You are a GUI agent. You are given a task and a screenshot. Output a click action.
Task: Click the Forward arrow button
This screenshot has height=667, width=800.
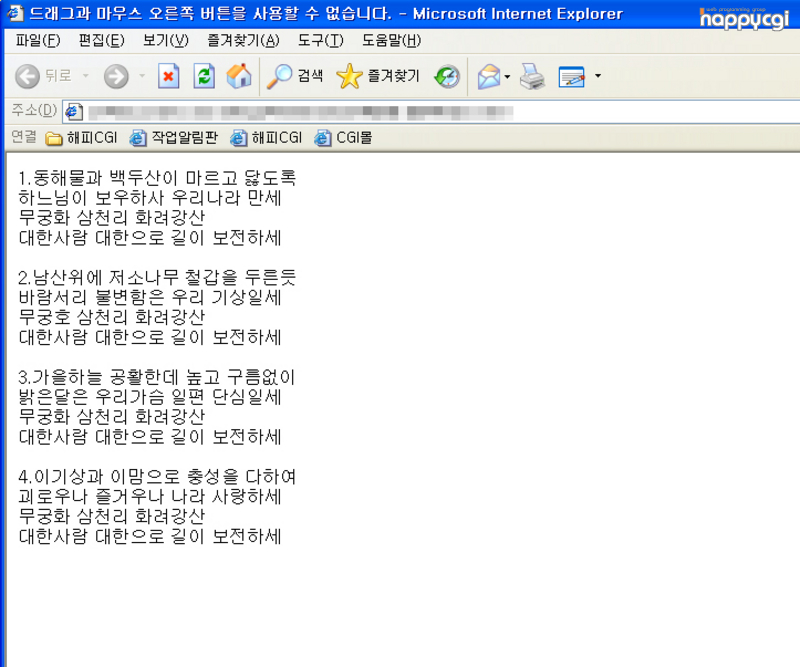click(x=116, y=77)
